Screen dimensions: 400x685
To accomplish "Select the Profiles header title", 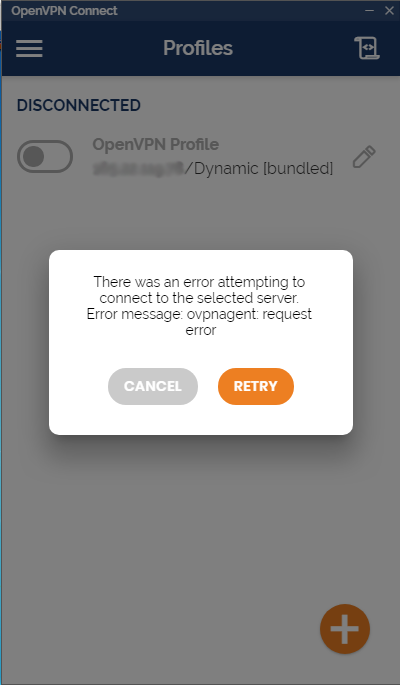I will click(198, 48).
